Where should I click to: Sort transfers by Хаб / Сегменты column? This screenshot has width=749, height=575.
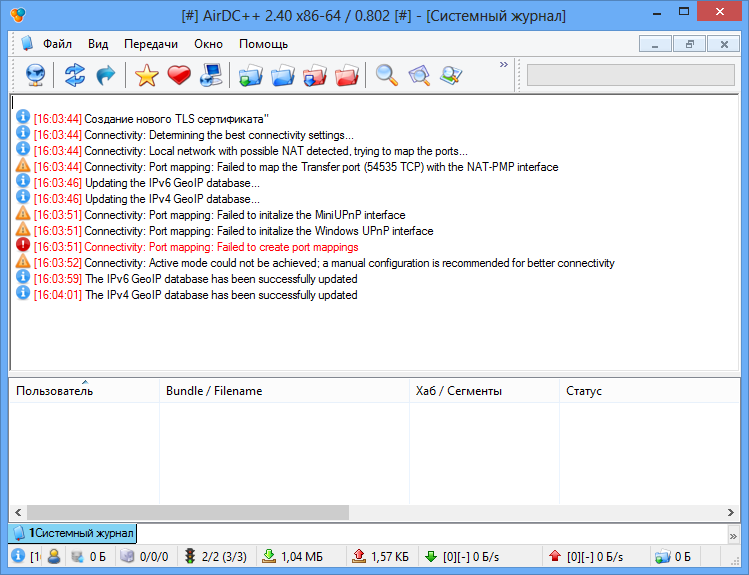(x=484, y=391)
